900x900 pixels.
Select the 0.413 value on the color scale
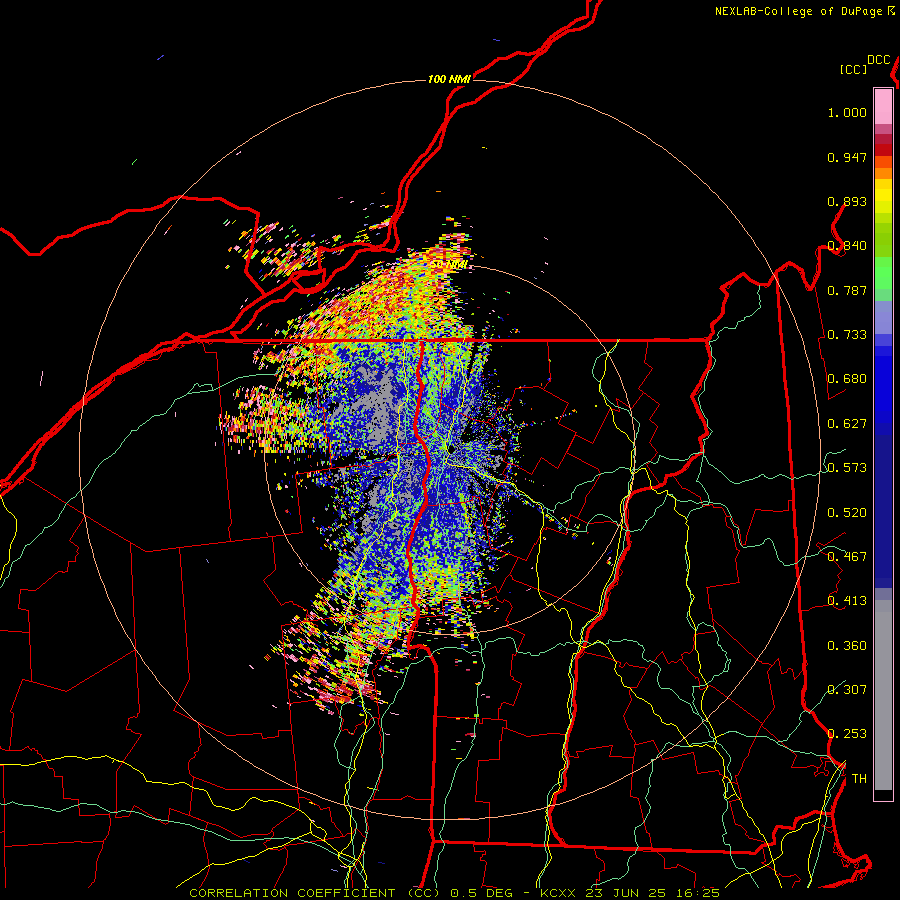point(847,601)
